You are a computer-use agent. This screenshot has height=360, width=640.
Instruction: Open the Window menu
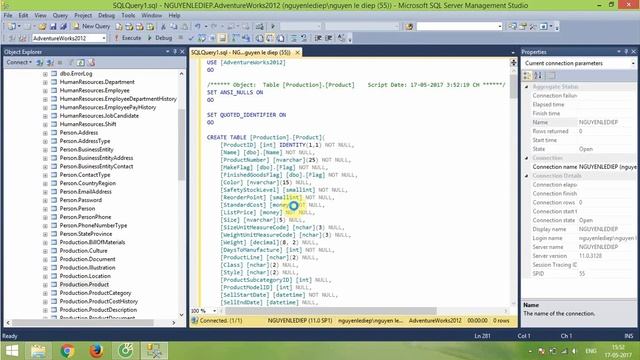point(151,15)
